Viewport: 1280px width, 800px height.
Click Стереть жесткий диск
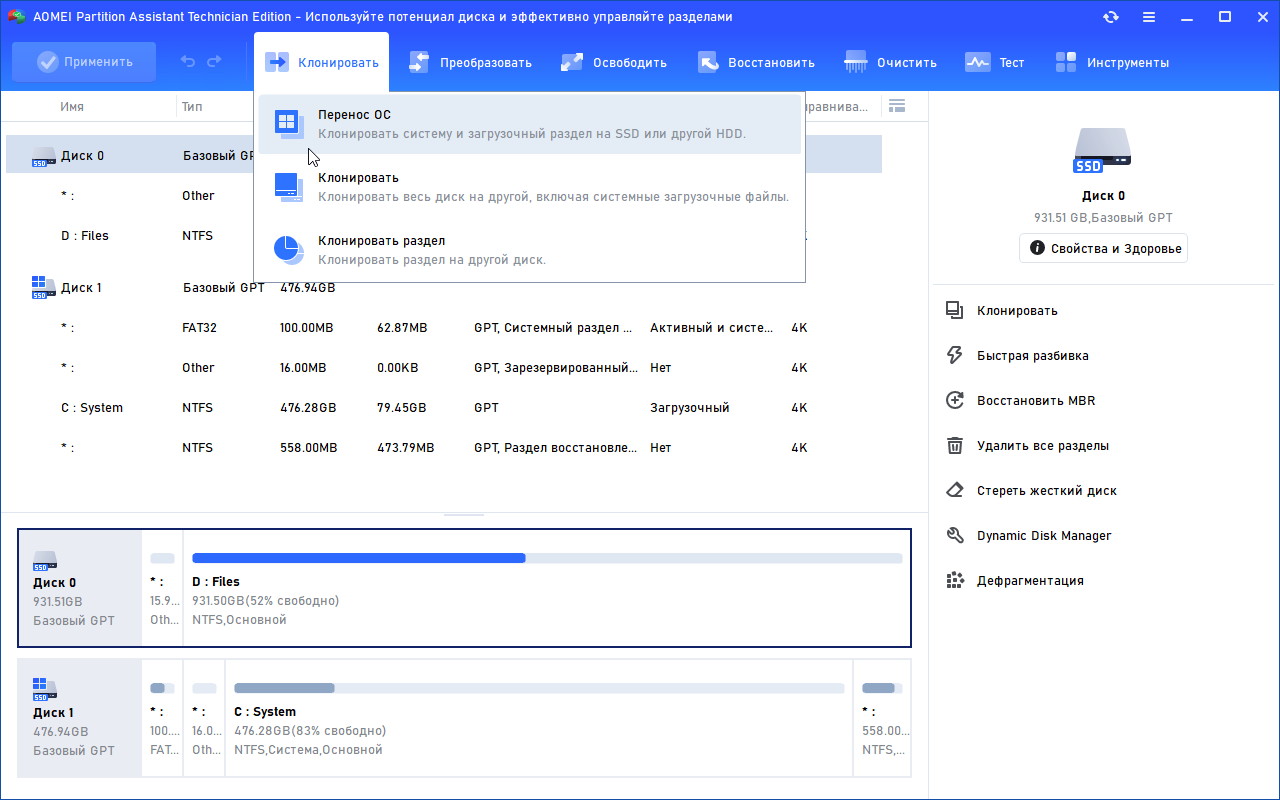[x=1047, y=491]
